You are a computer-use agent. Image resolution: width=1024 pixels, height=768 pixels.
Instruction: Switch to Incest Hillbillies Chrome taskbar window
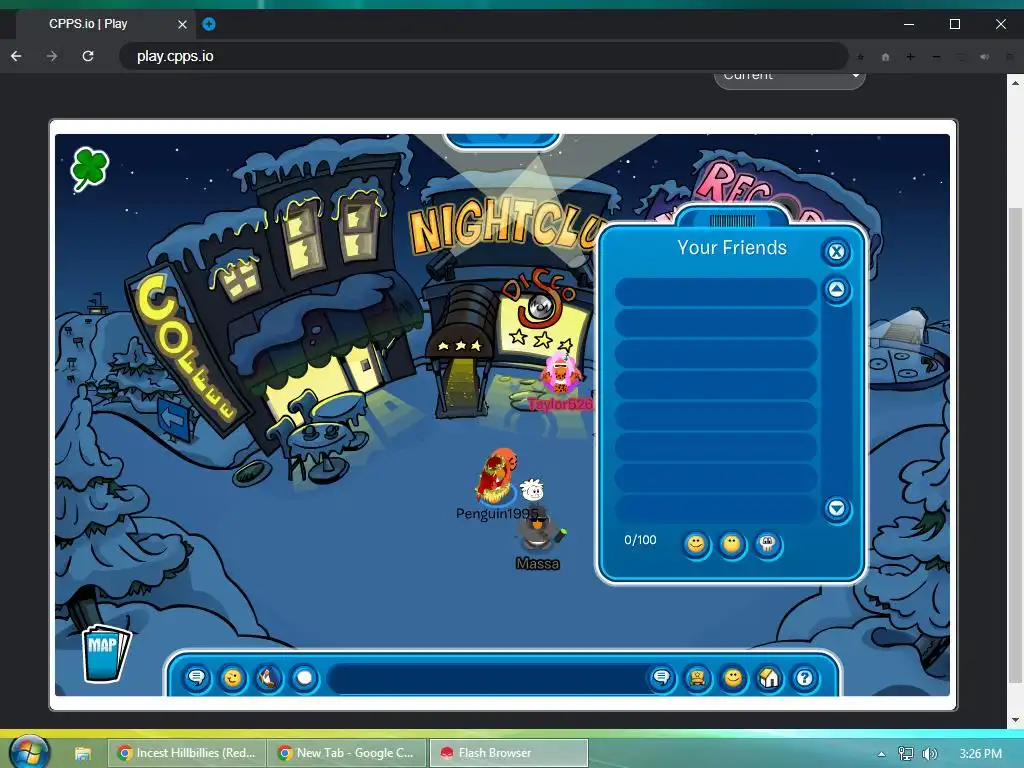[x=187, y=753]
